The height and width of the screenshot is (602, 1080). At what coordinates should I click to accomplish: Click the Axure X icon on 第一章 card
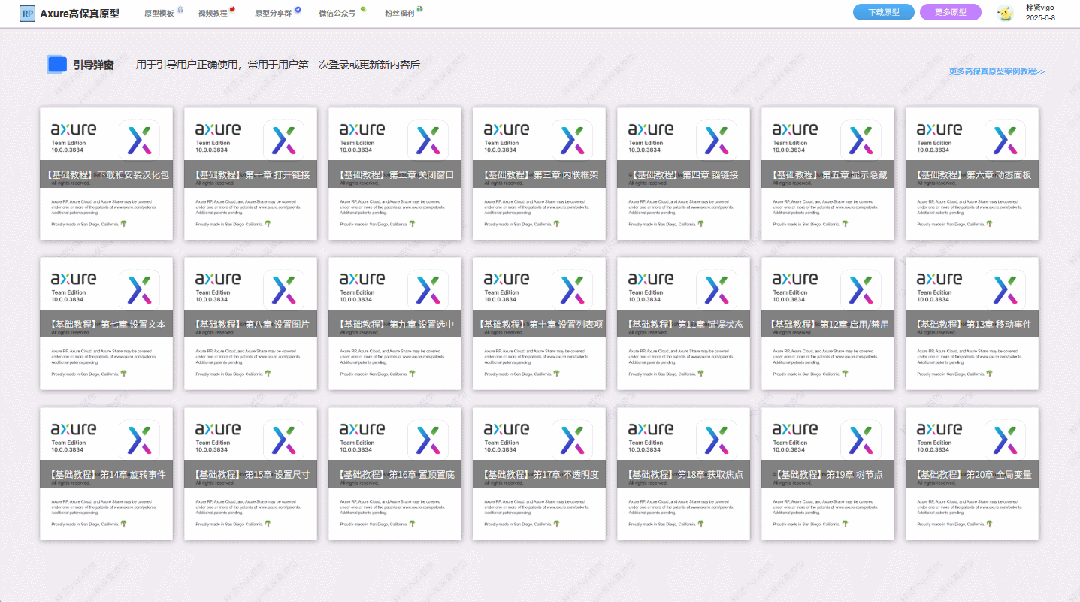point(284,140)
